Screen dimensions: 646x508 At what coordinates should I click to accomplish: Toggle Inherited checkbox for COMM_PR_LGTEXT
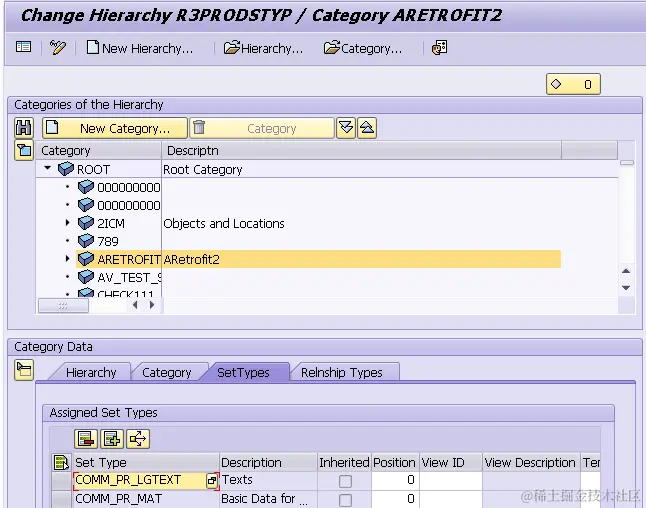[x=345, y=481]
